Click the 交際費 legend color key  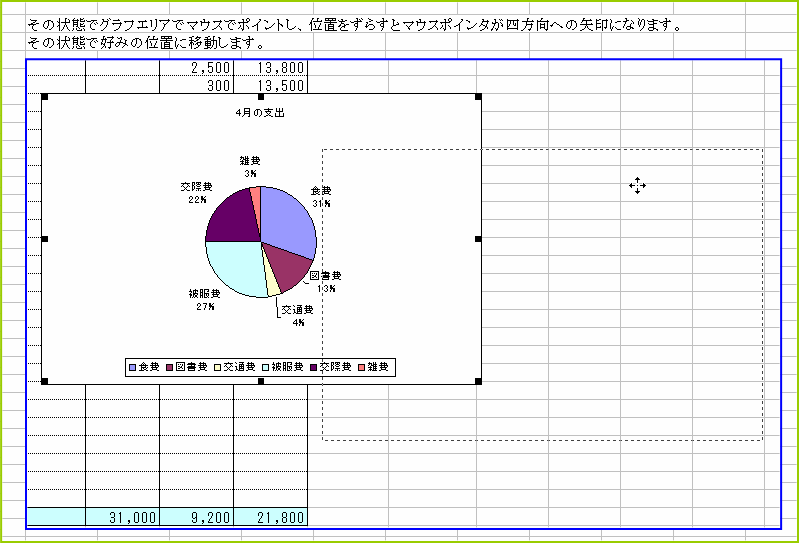click(313, 367)
